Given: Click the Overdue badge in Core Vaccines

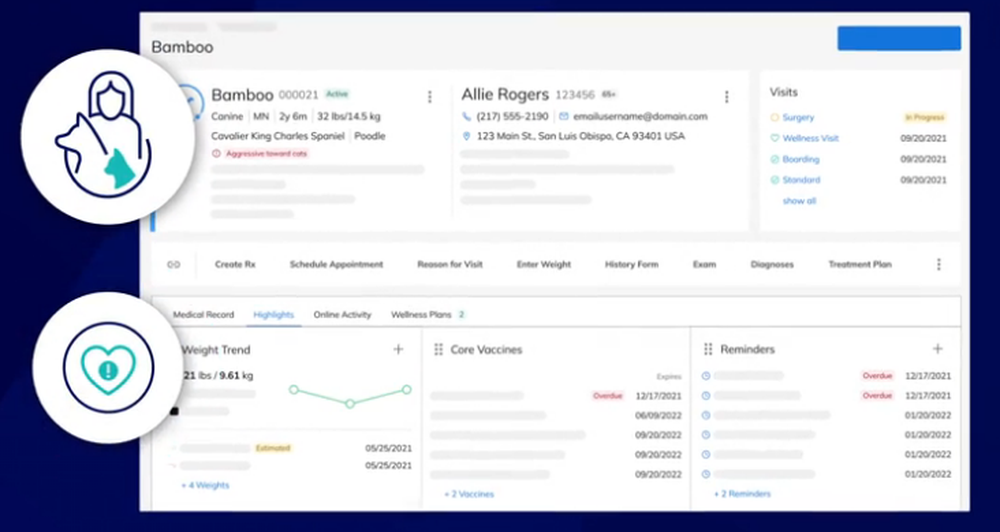Looking at the screenshot, I should 608,395.
